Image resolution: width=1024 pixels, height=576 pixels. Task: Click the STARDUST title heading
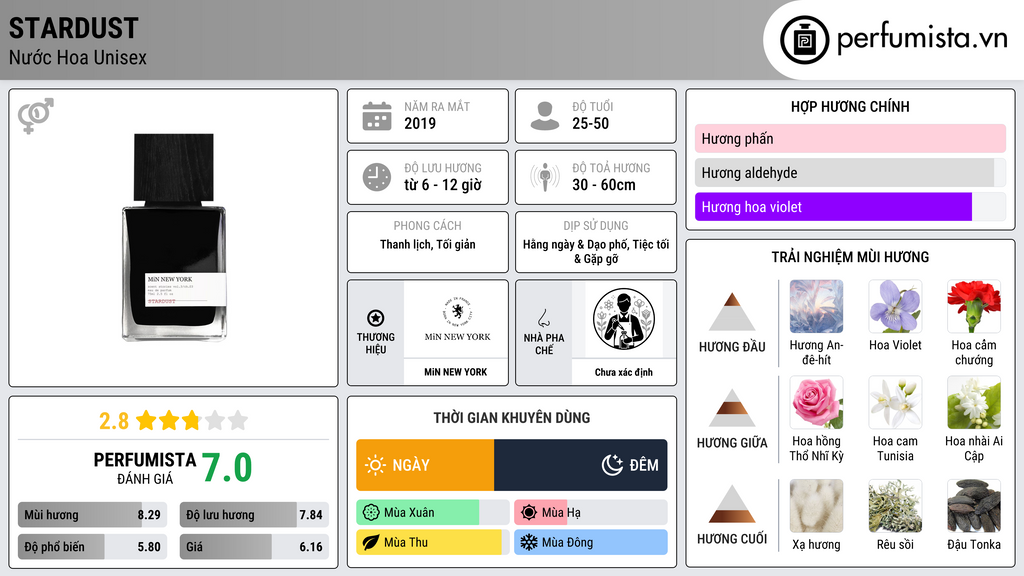click(74, 28)
